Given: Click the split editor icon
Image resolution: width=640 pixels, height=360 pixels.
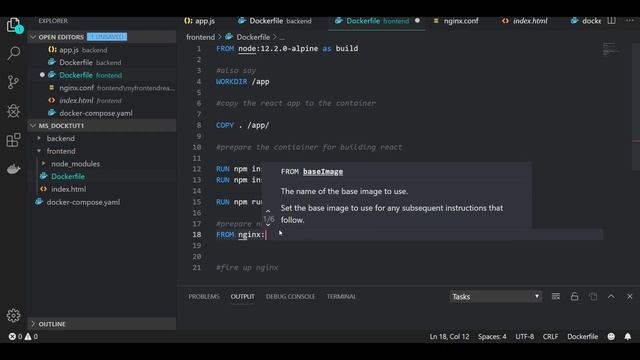Looking at the screenshot, I should (x=611, y=21).
